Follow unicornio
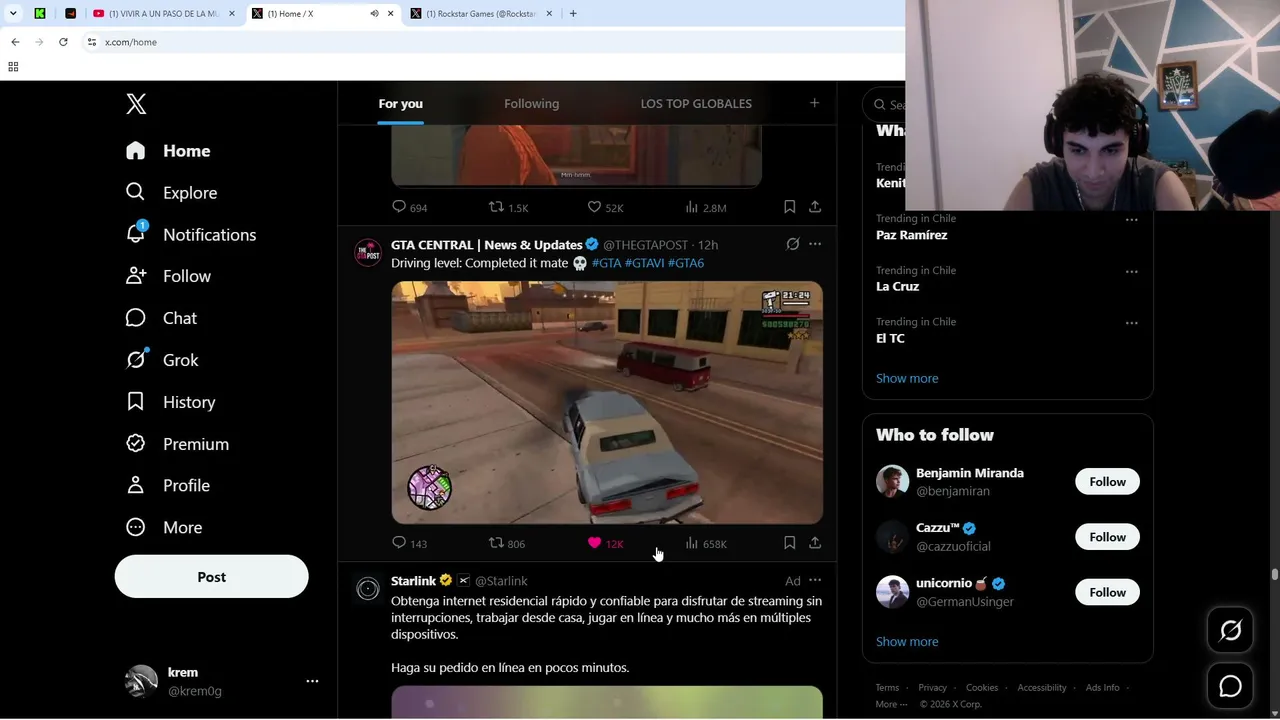This screenshot has width=1280, height=720. tap(1107, 592)
